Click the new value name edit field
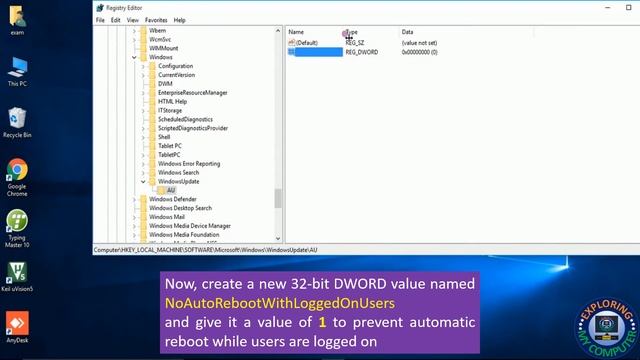The image size is (640, 360). coord(319,52)
